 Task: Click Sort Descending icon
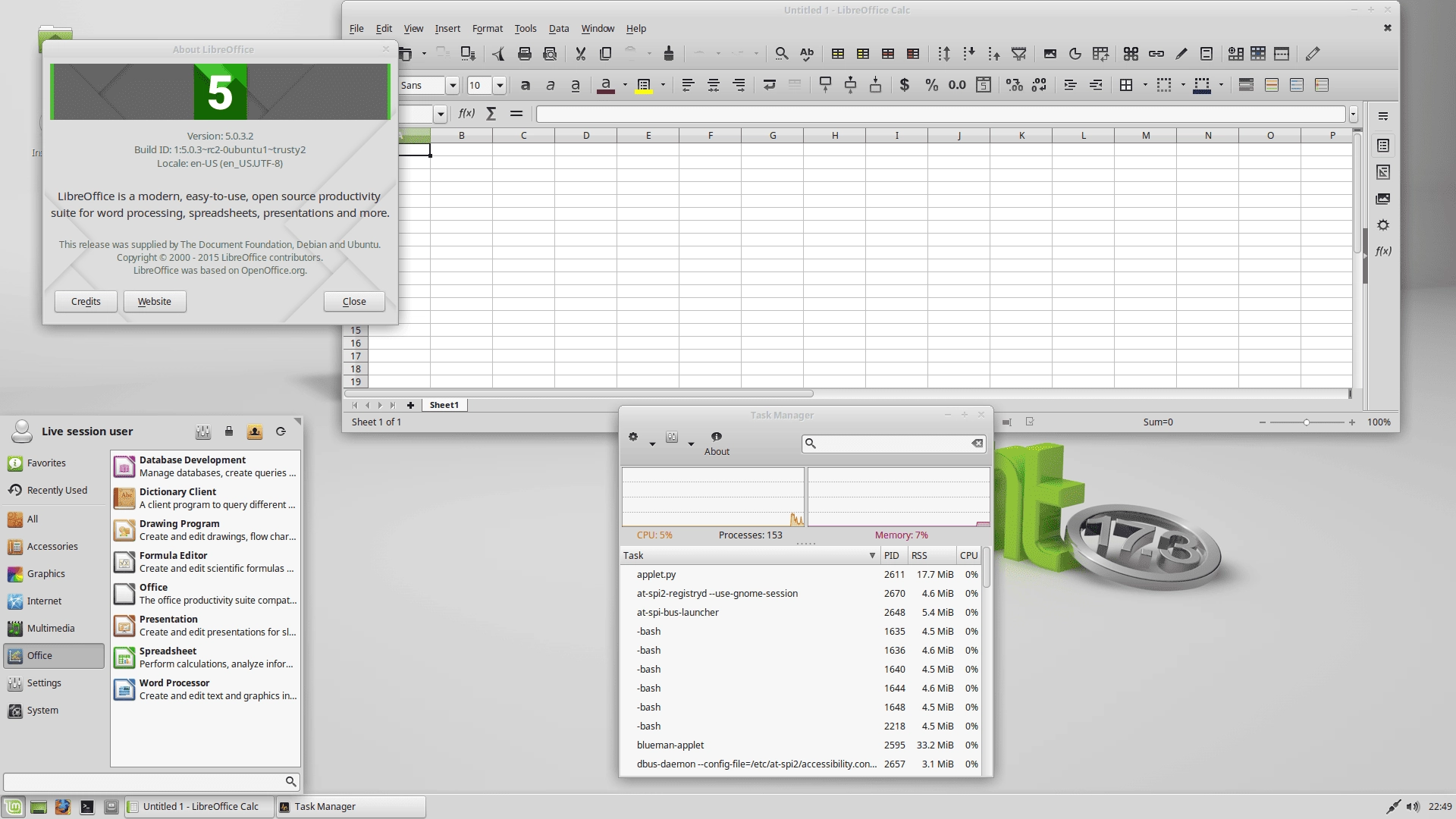tap(993, 54)
